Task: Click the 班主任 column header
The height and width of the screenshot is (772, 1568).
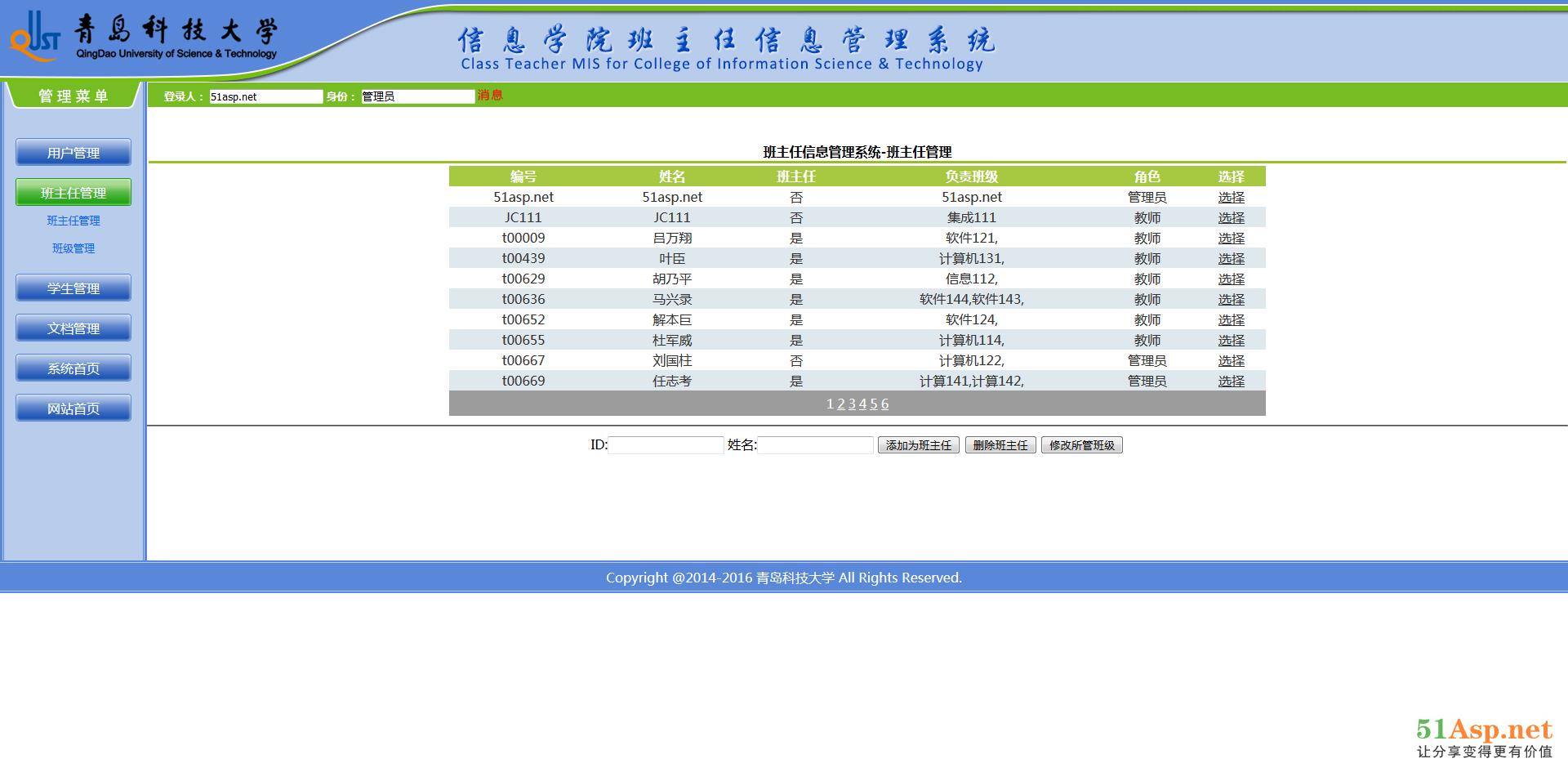Action: (x=796, y=176)
